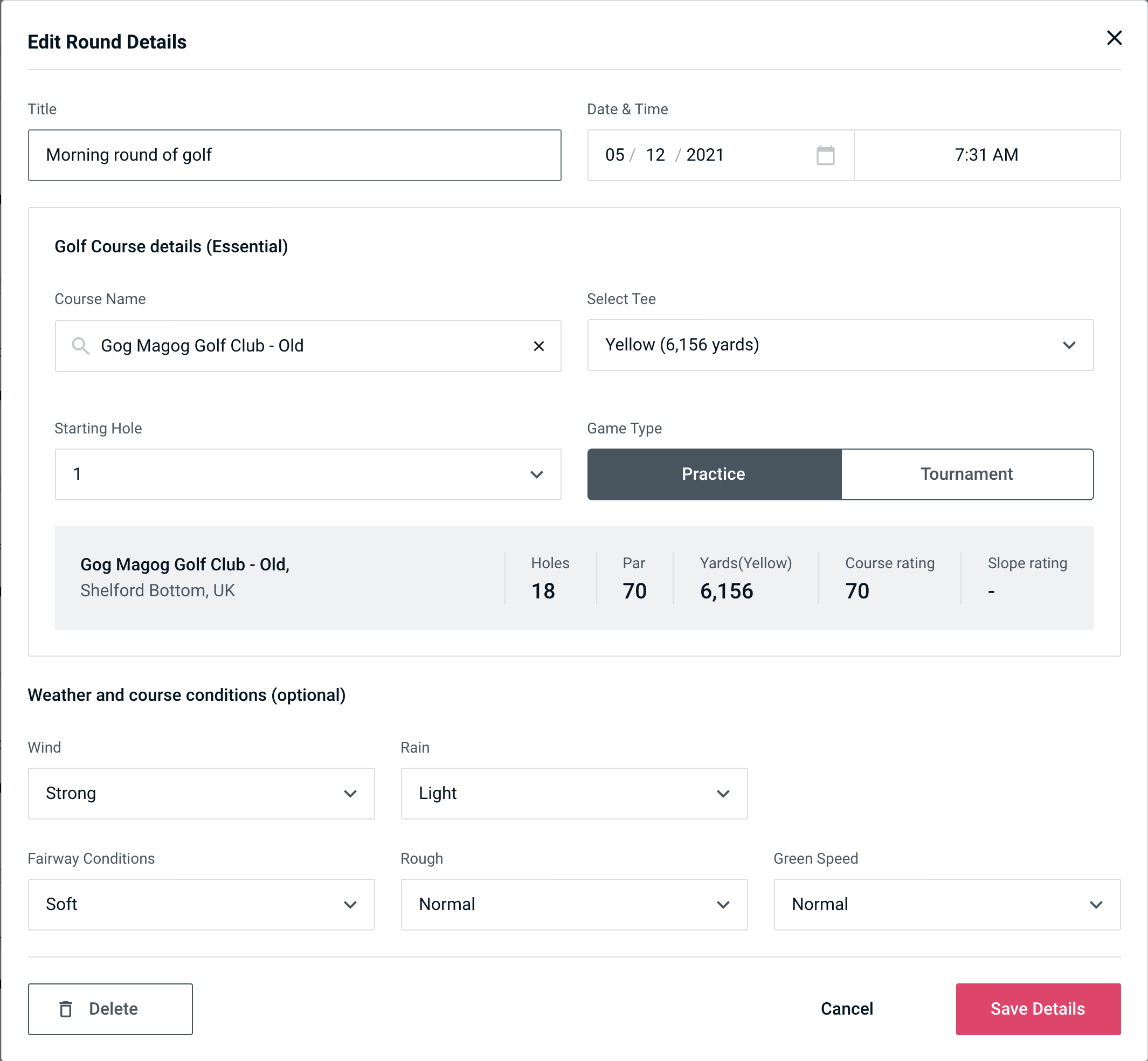Click the delete trash icon button
The image size is (1148, 1061).
click(66, 1008)
